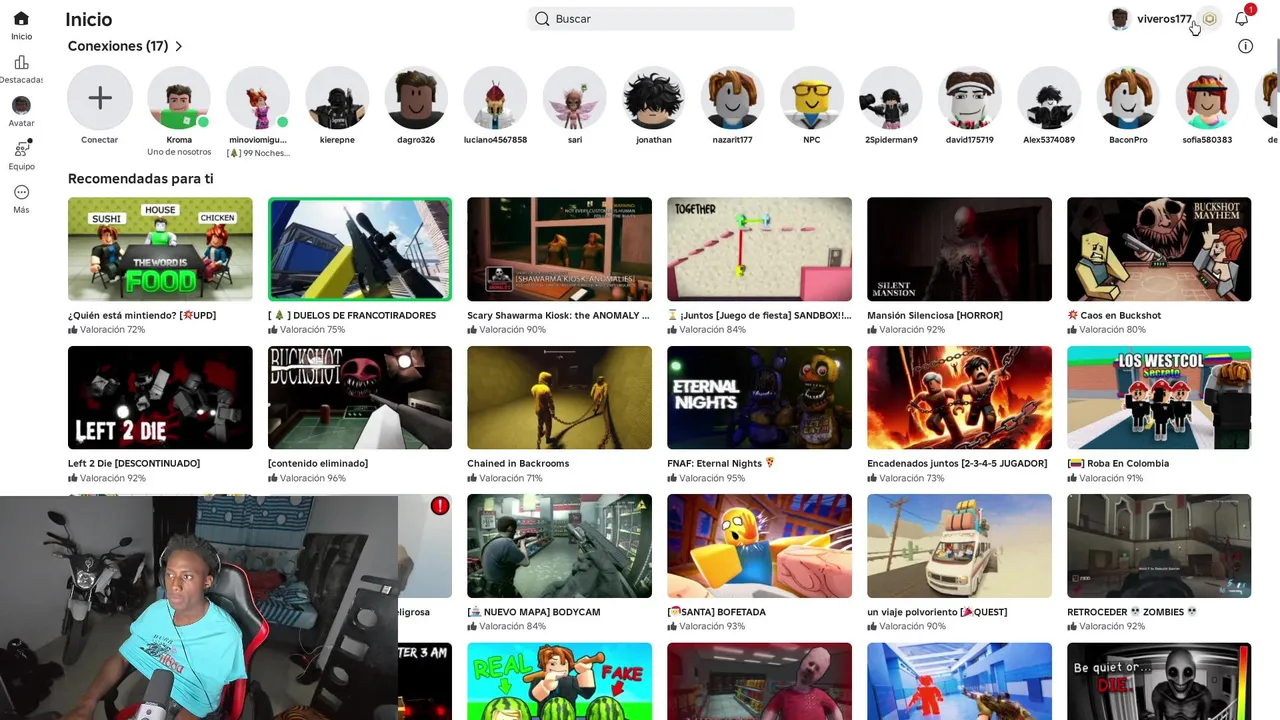
Task: Open the Equipo sidebar icon
Action: click(x=21, y=148)
